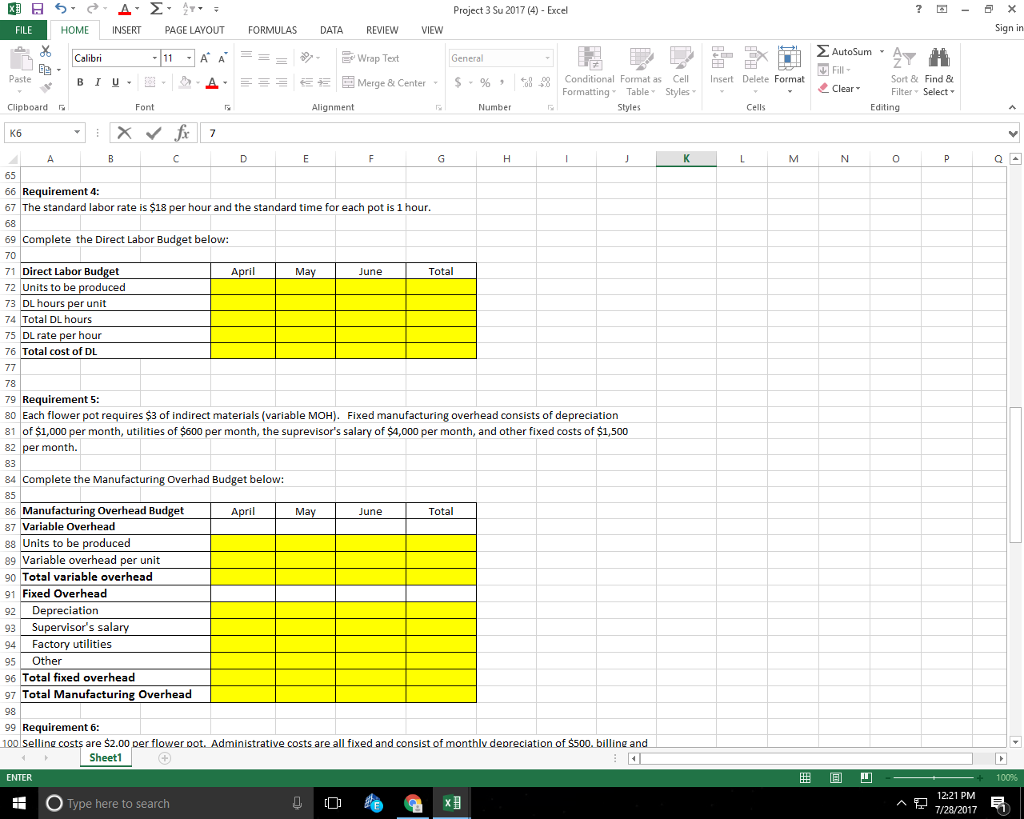Viewport: 1024px width, 819px height.
Task: Click the Name Box showing K6
Action: click(42, 132)
